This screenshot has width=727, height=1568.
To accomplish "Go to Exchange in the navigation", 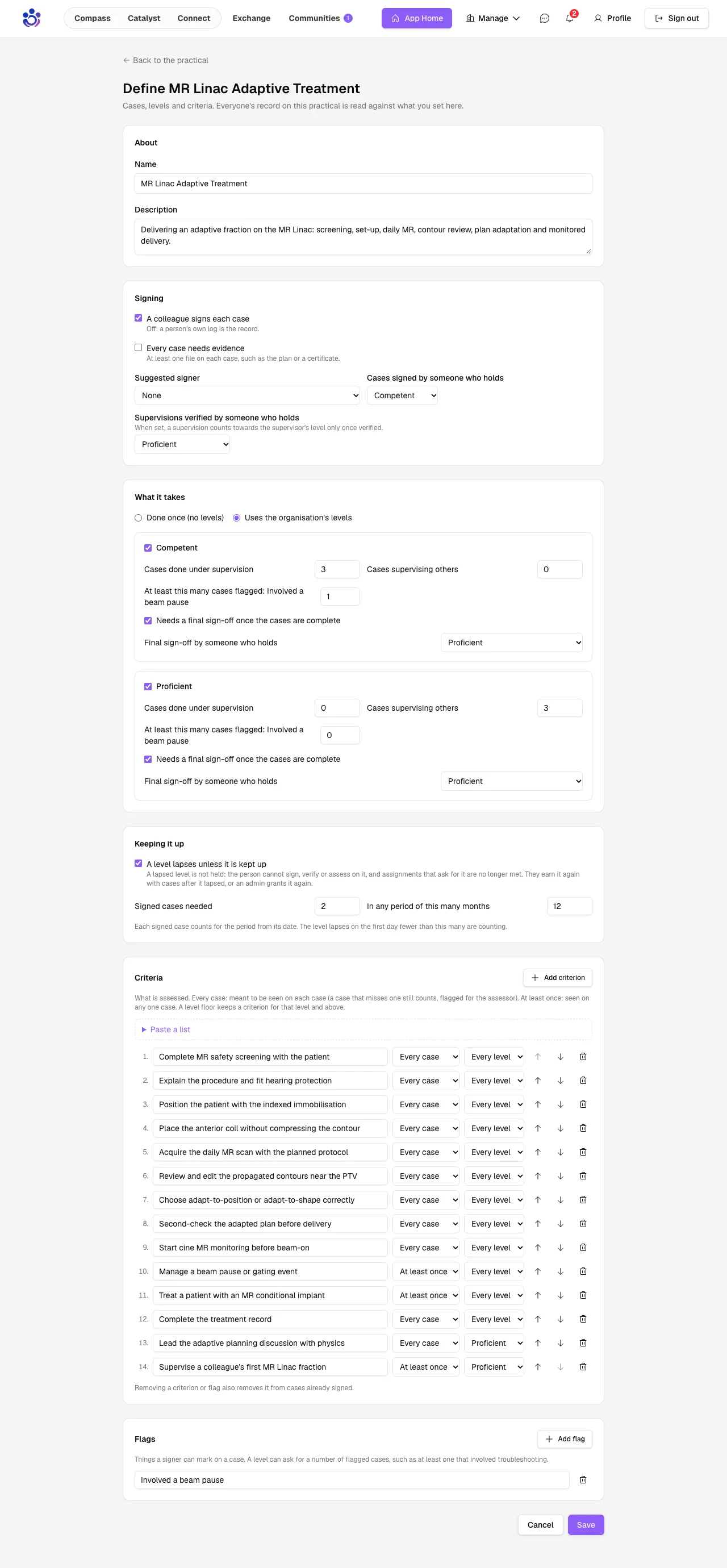I will 251,18.
